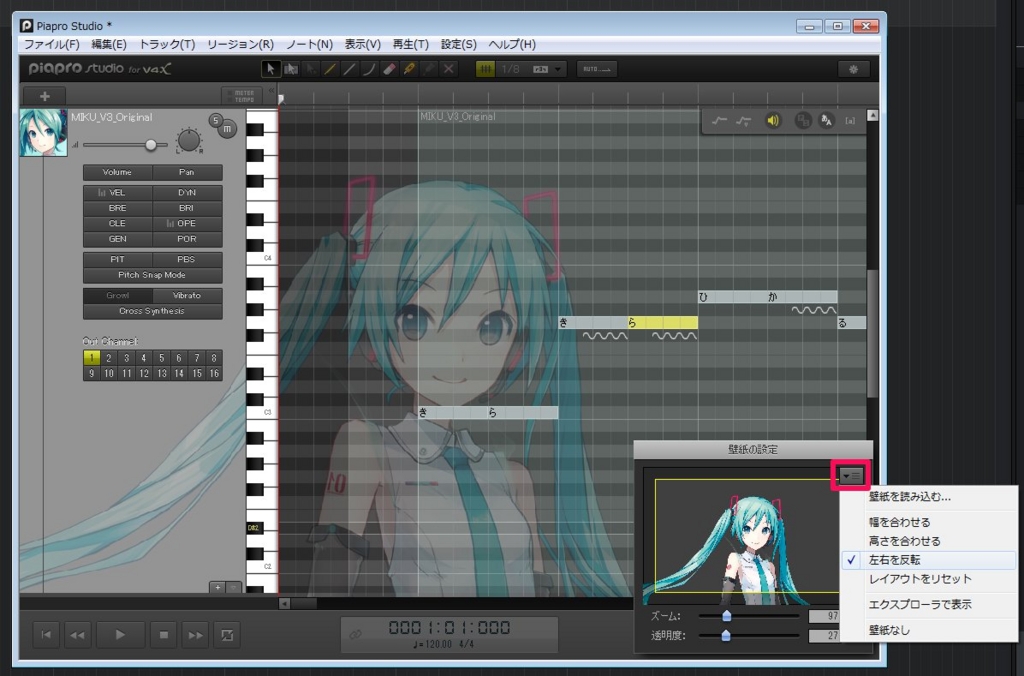Open the 再生(T) menu

pyautogui.click(x=411, y=44)
